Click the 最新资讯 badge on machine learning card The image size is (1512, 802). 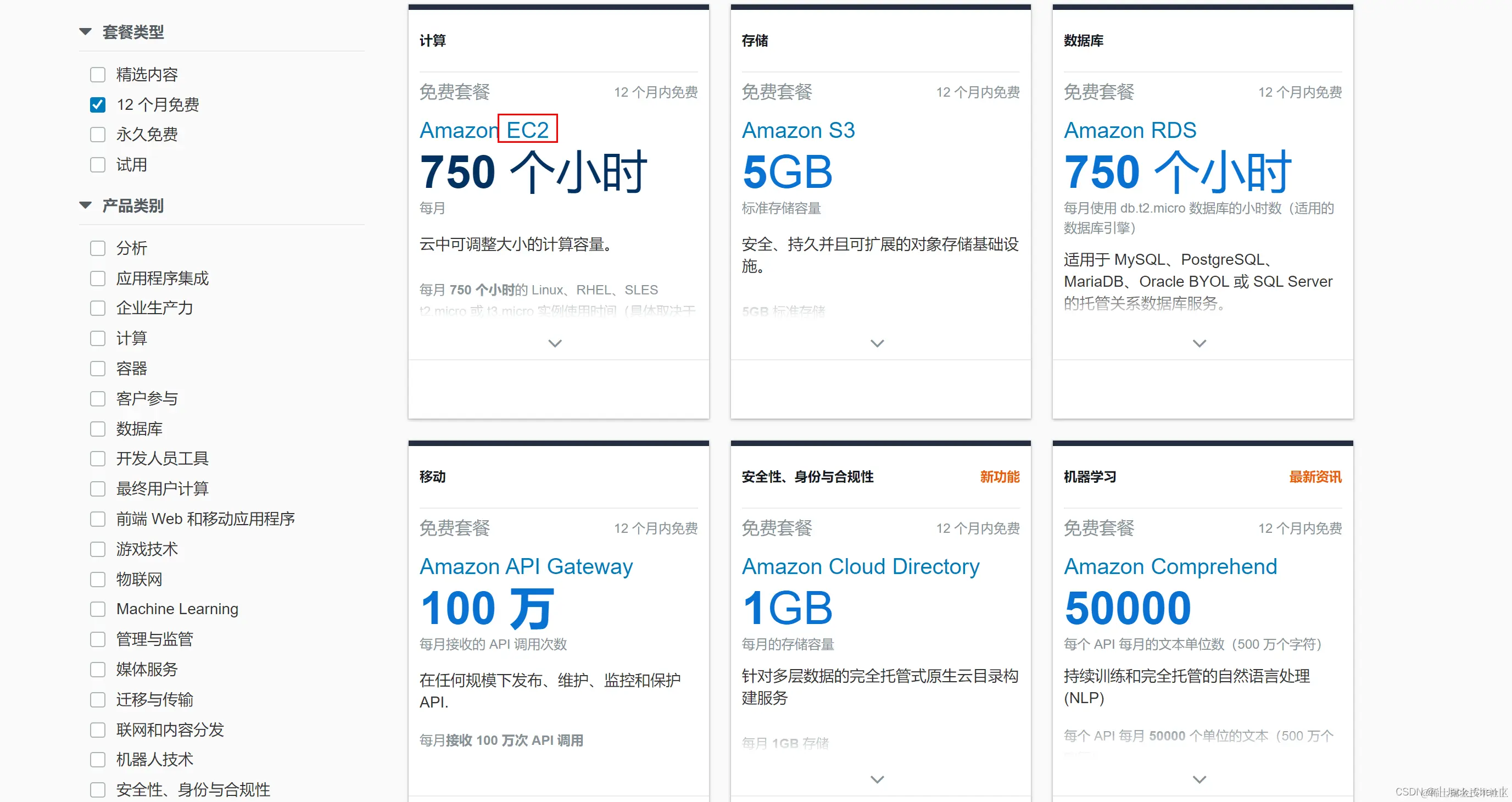pyautogui.click(x=1315, y=477)
